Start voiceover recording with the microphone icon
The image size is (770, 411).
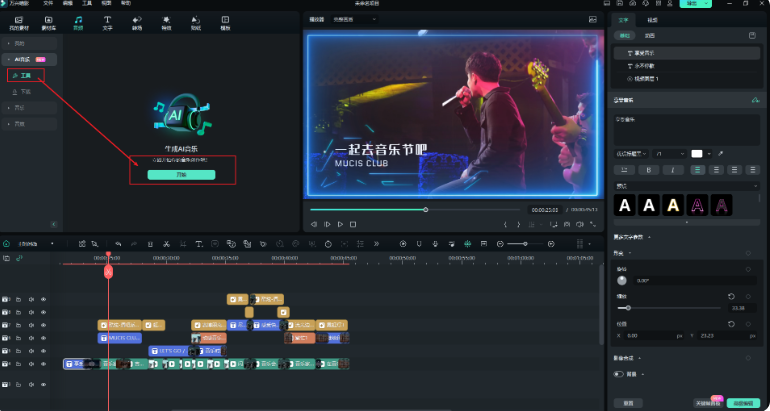coord(435,244)
